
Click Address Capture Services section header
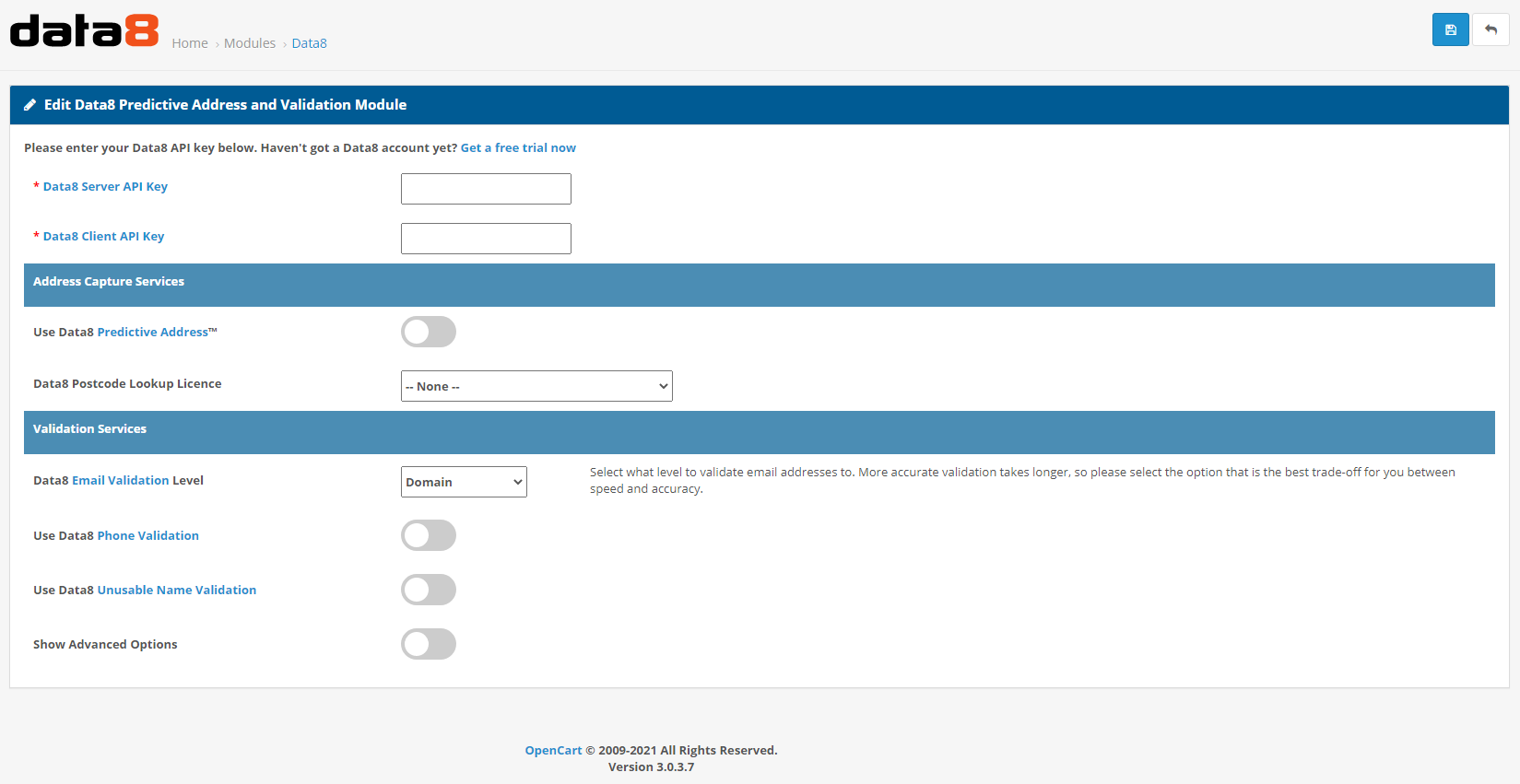tap(760, 285)
